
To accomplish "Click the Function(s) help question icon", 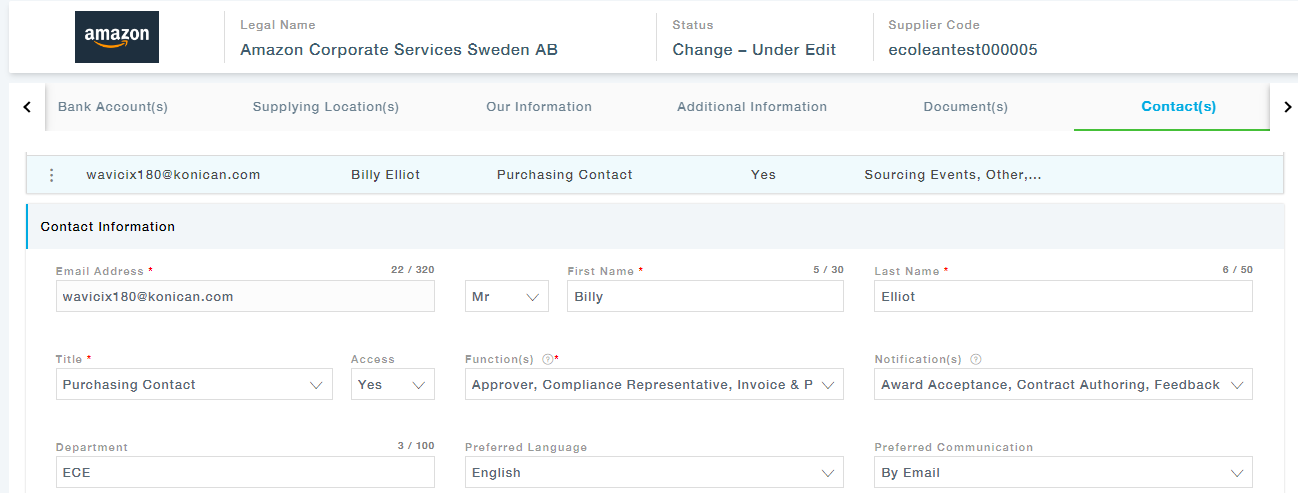I will pos(547,359).
